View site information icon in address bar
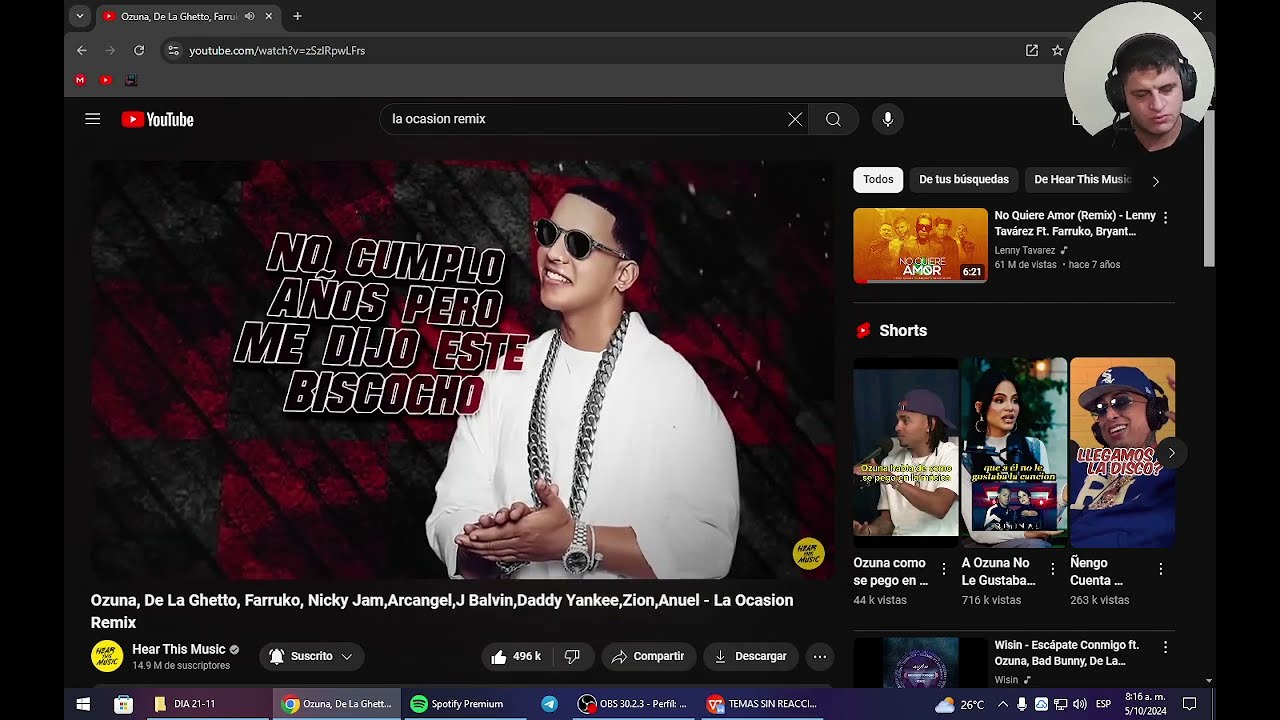The image size is (1280, 720). point(173,50)
